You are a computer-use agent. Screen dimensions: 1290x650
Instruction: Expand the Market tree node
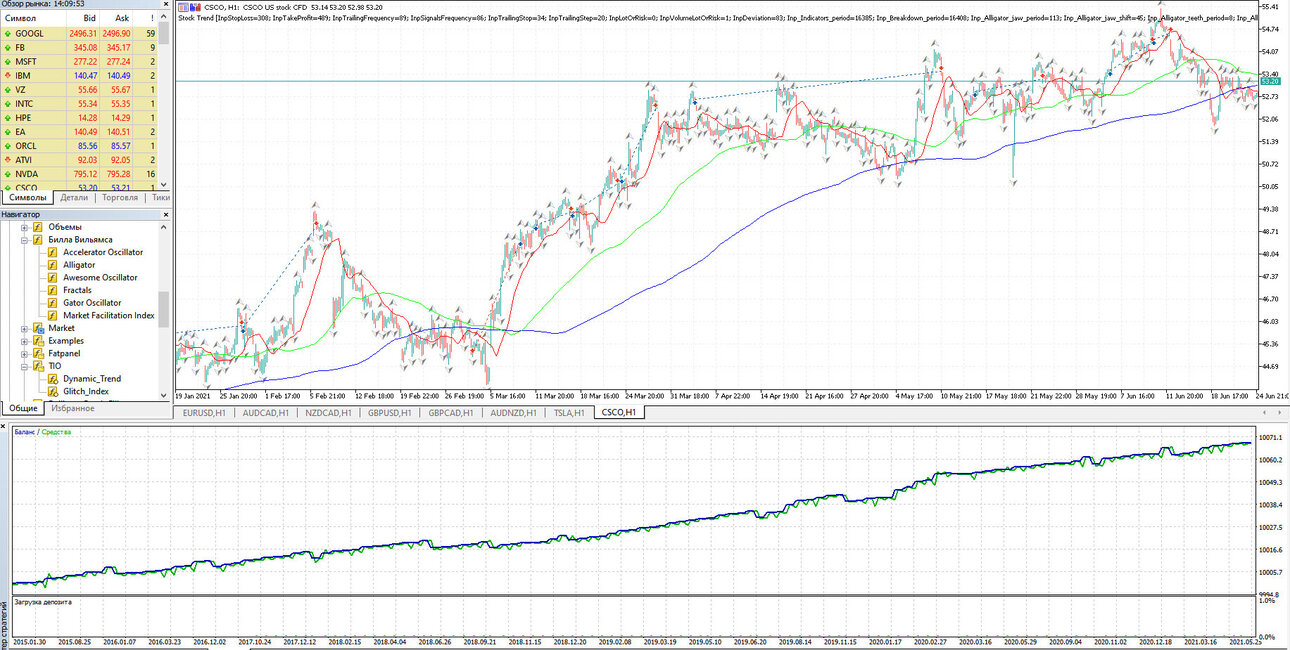(x=24, y=328)
